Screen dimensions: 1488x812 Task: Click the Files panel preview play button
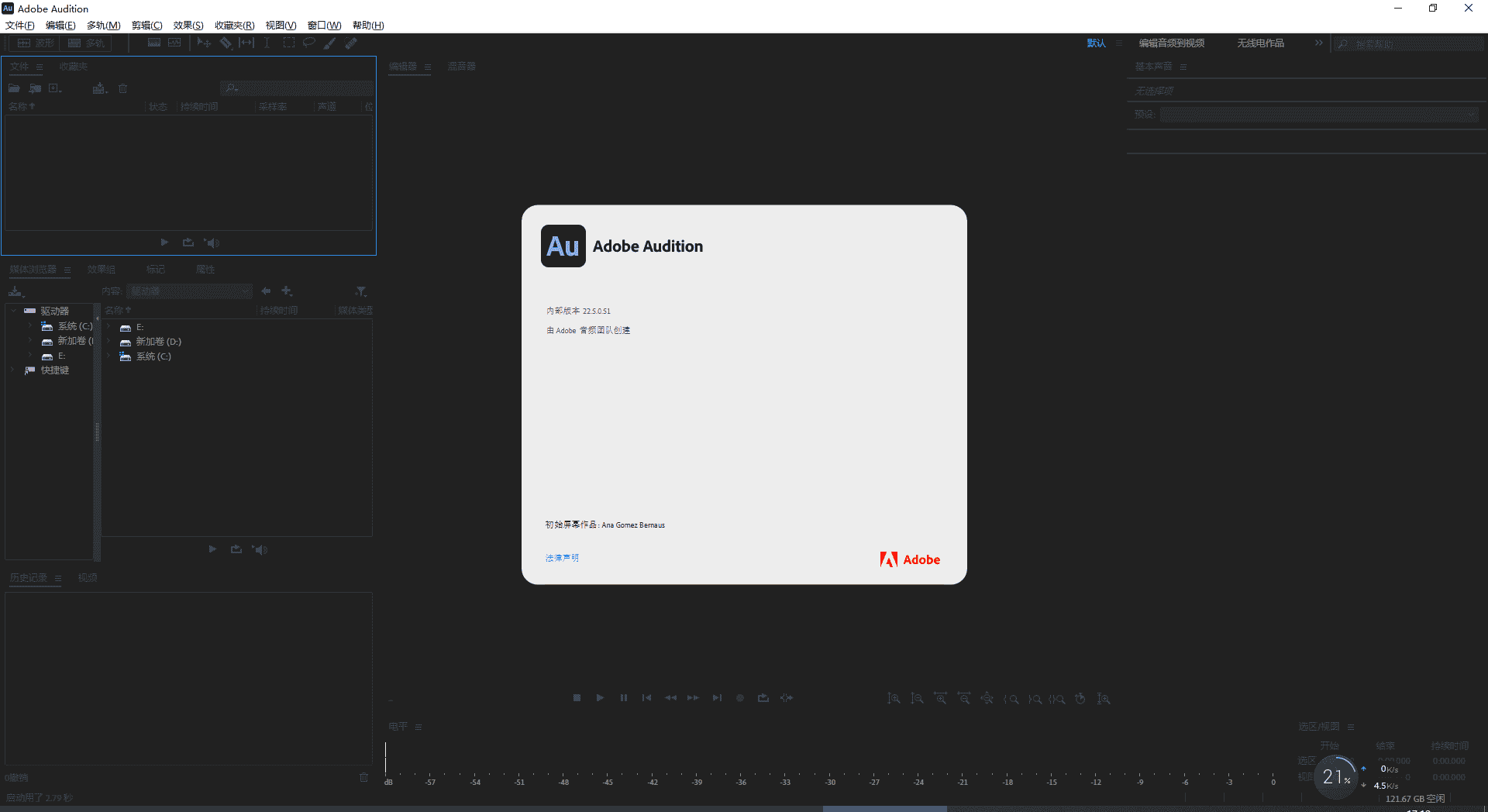coord(164,243)
